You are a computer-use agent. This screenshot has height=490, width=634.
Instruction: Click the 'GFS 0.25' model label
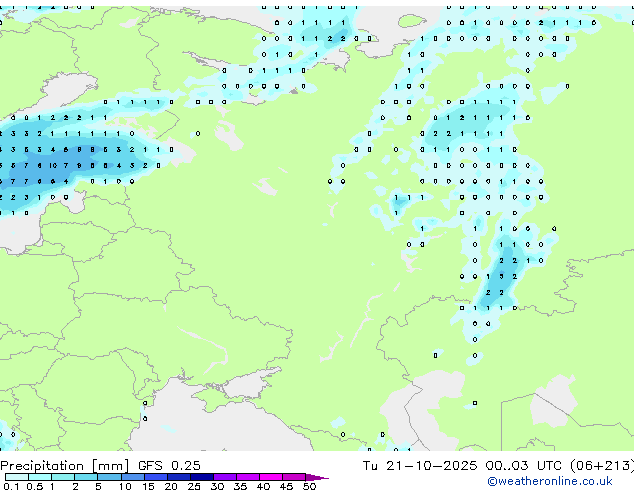169,466
